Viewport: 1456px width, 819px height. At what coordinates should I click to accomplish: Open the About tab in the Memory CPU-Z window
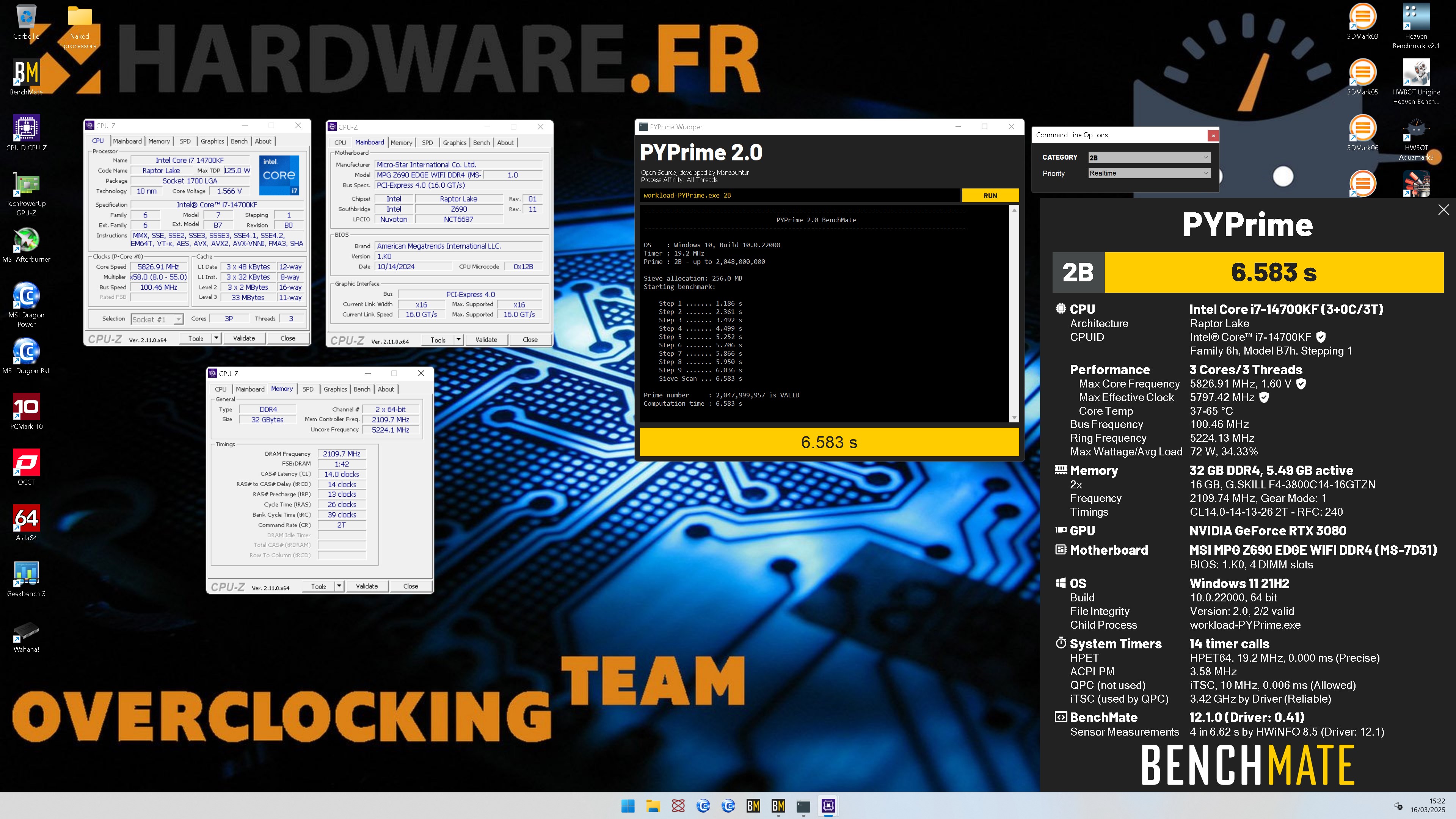(x=386, y=389)
